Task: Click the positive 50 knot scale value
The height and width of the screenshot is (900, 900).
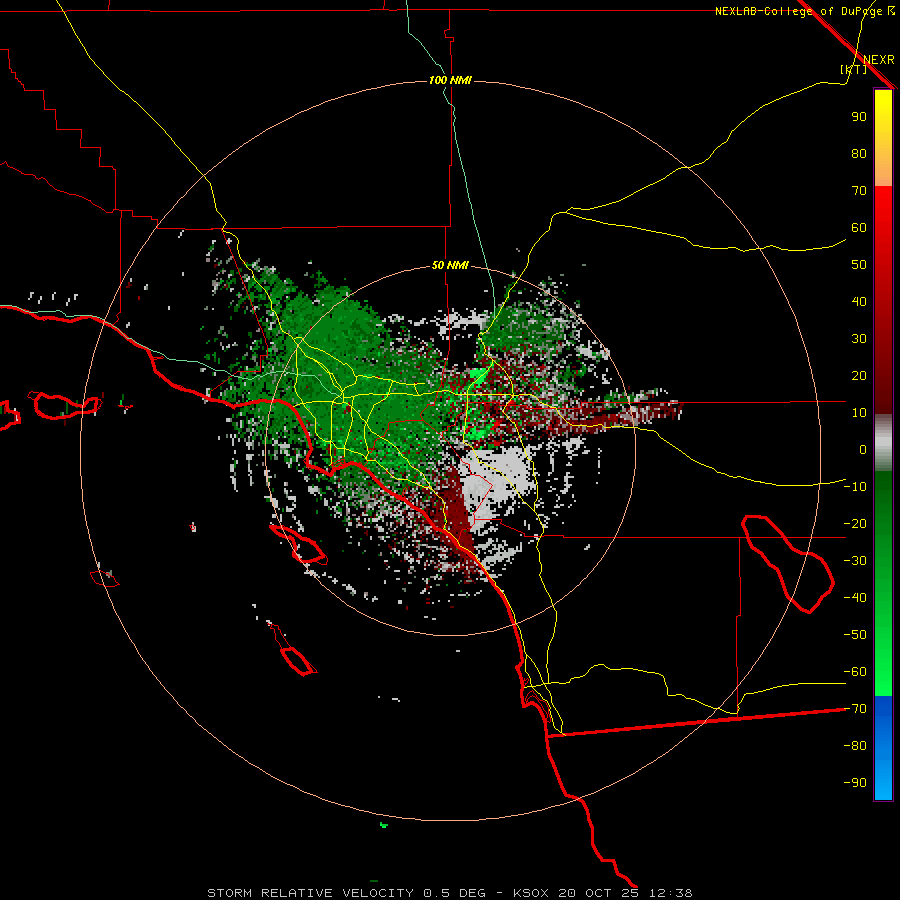Action: click(859, 265)
